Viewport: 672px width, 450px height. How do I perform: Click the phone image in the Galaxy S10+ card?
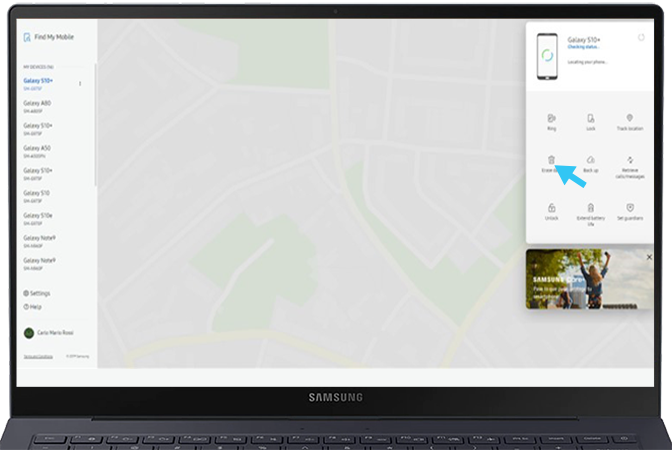coord(547,56)
